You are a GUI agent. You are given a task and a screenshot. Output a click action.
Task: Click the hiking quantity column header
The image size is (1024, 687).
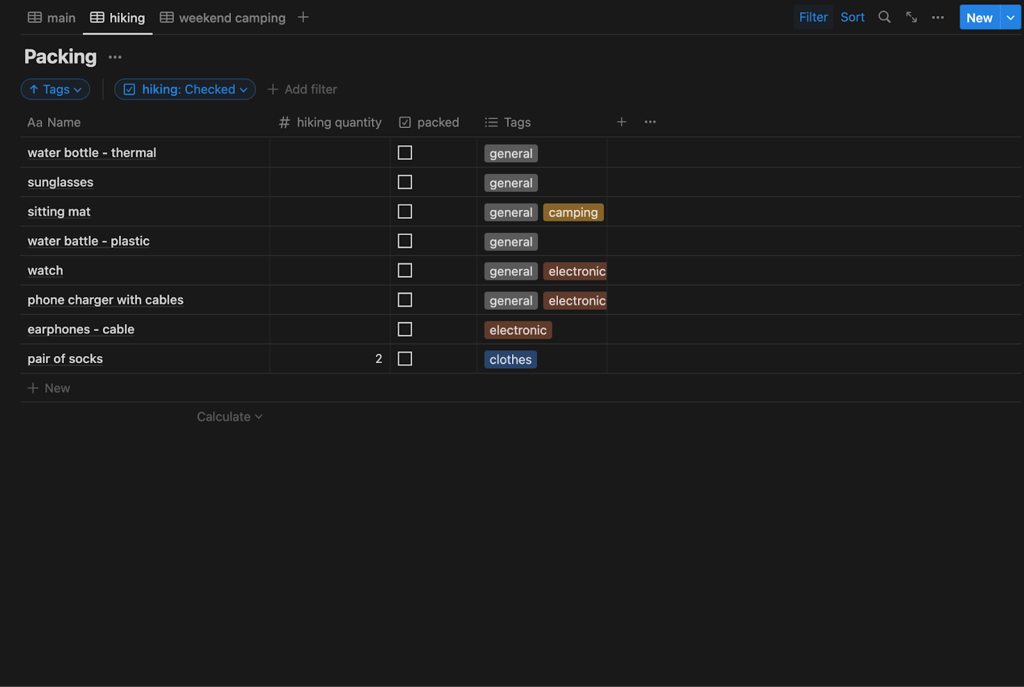pos(330,123)
